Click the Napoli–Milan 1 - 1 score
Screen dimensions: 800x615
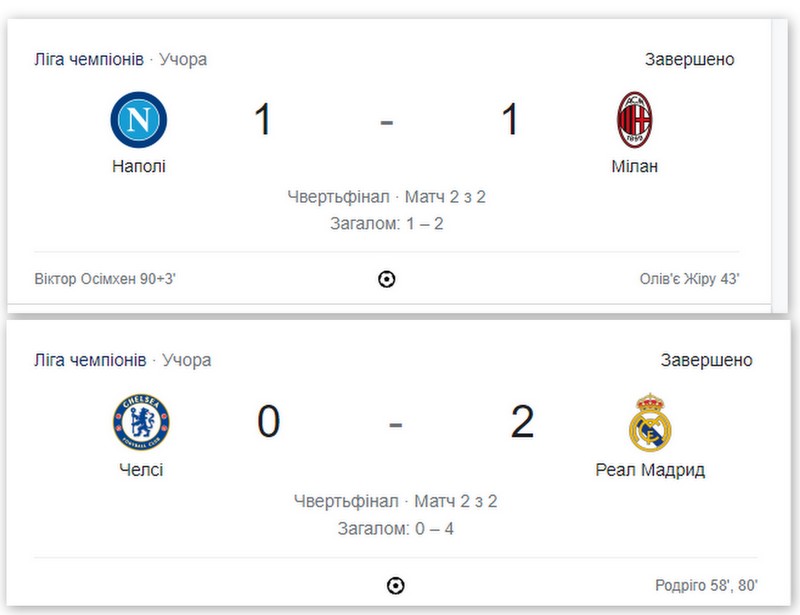pyautogui.click(x=386, y=120)
